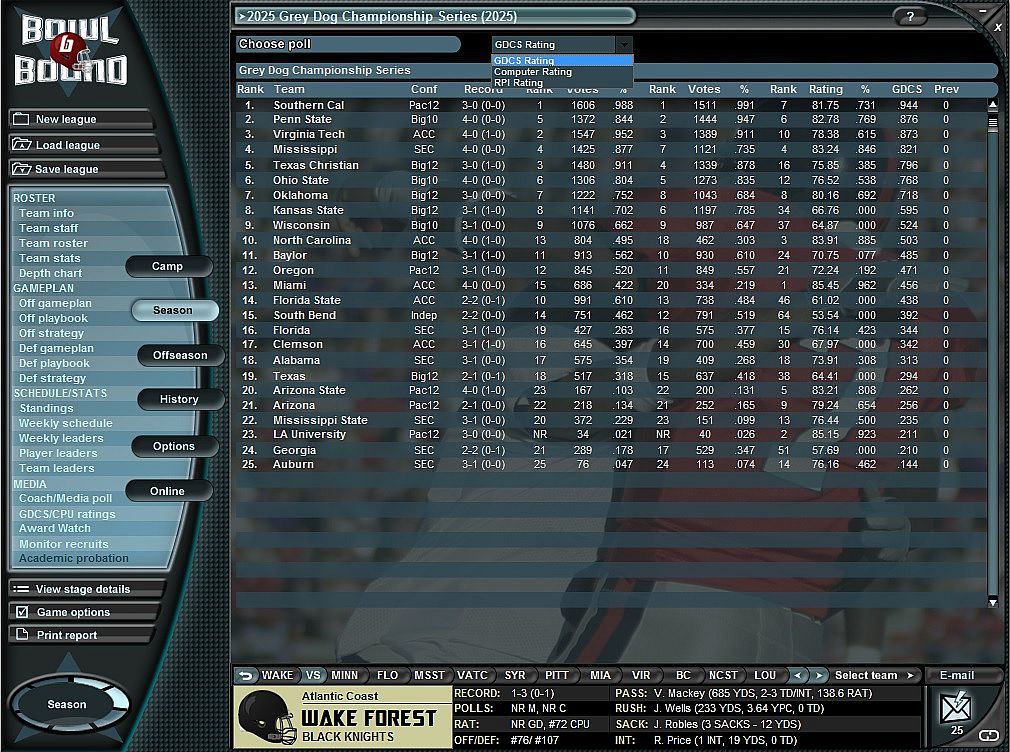Click the History button
Screen dimensions: 1010x752
180,399
